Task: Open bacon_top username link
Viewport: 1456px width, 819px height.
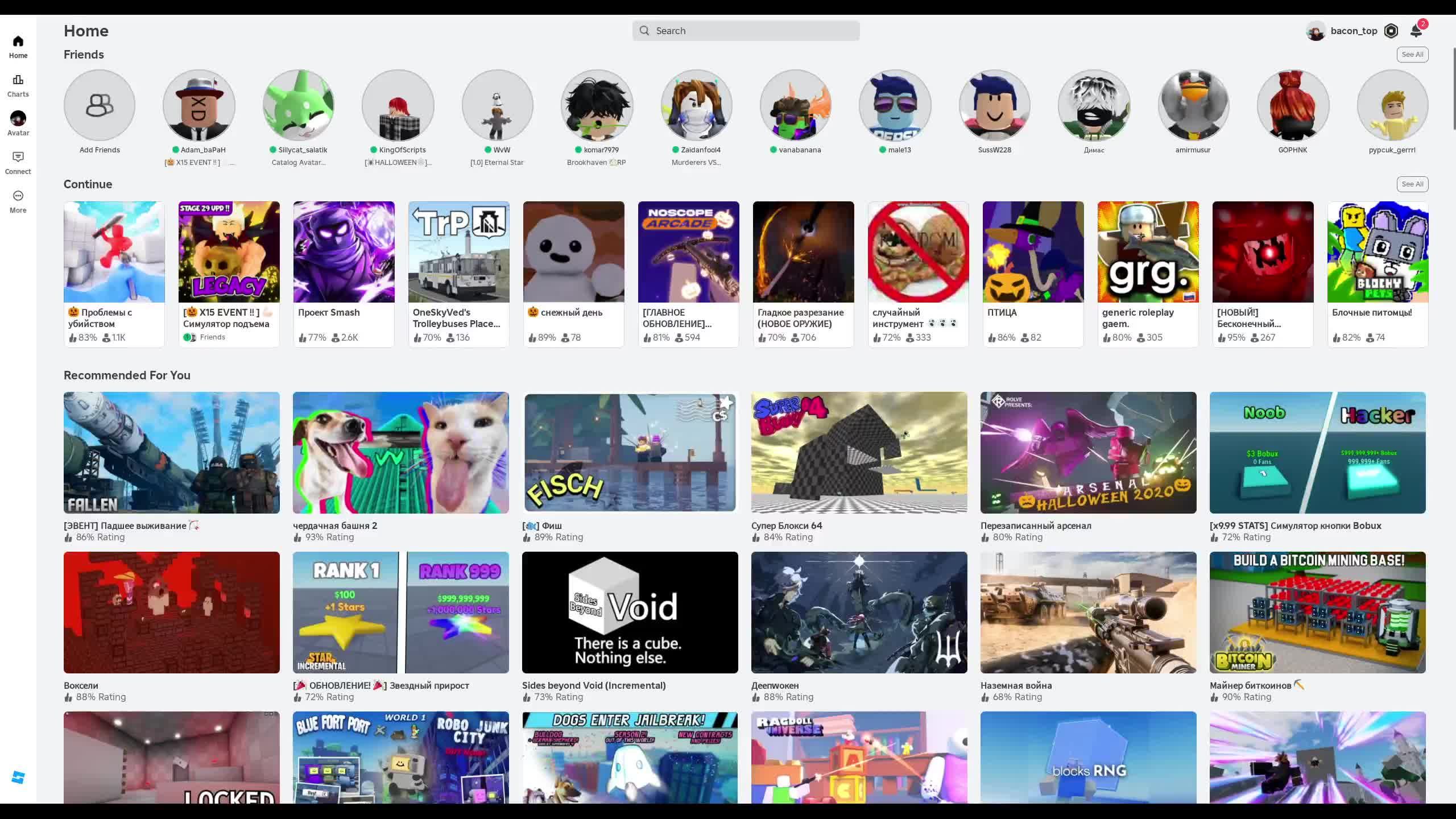Action: coord(1354,31)
